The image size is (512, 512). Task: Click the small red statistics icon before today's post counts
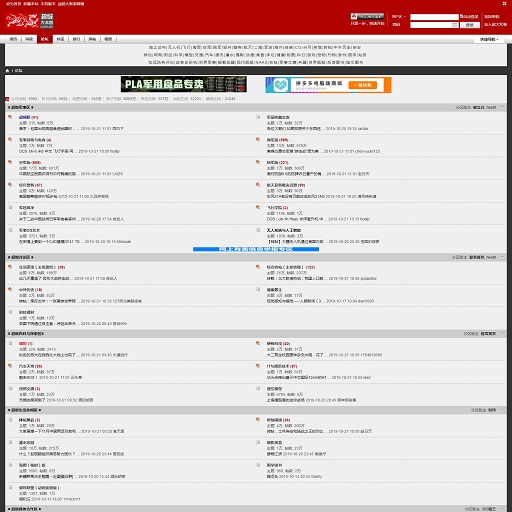point(7,99)
